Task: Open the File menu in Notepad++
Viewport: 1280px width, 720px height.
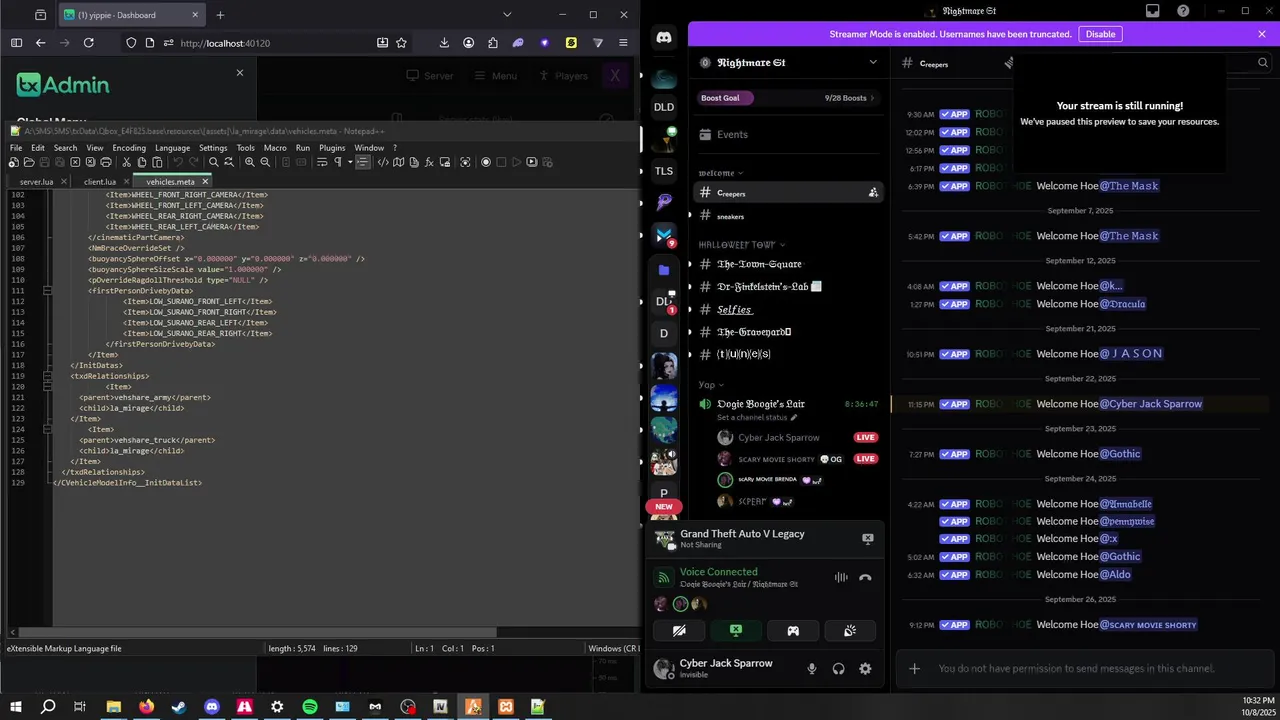Action: [x=16, y=148]
